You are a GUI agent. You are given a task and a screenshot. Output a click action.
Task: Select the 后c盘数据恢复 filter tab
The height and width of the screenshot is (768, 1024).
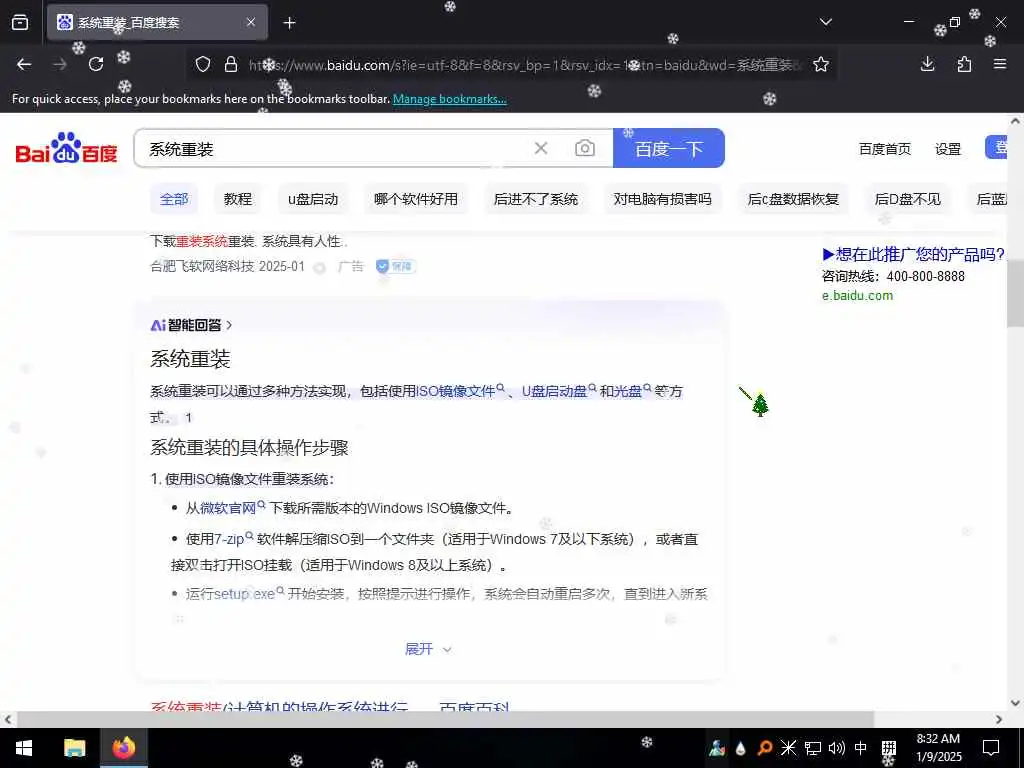793,199
